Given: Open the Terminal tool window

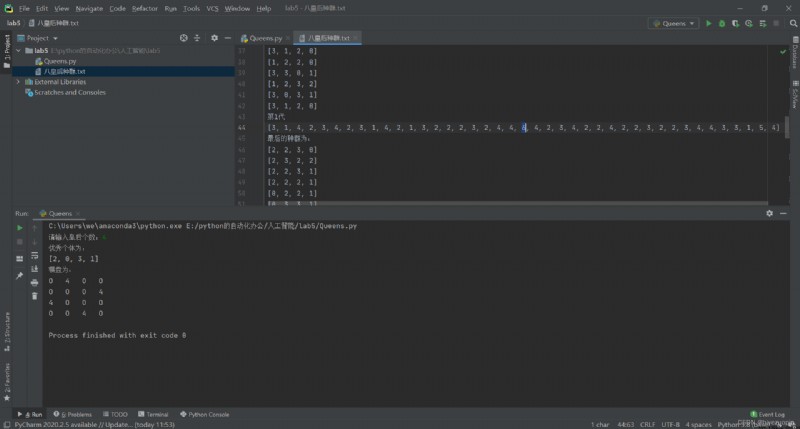Looking at the screenshot, I should coord(153,415).
